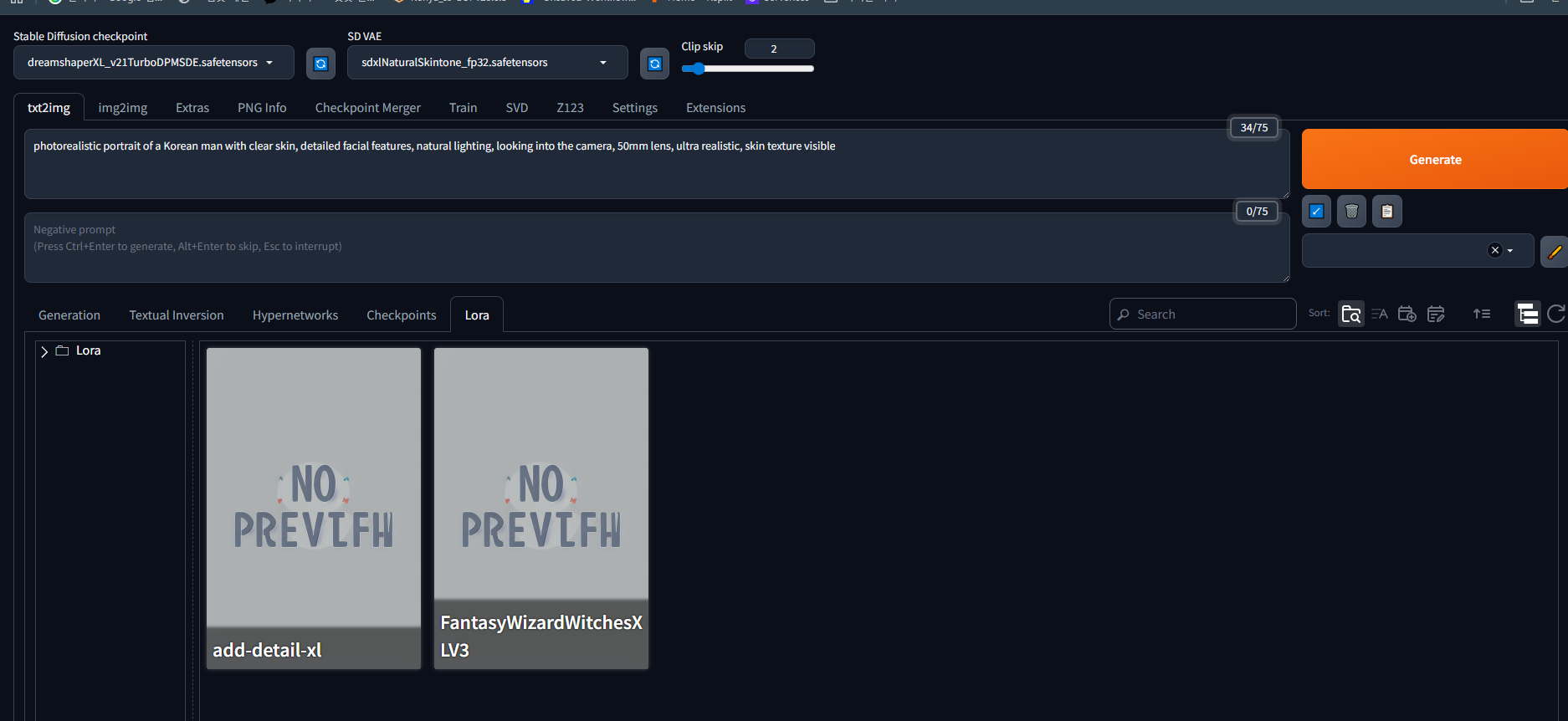
Task: Click the 0/75 negative token counter
Action: [x=1257, y=212]
